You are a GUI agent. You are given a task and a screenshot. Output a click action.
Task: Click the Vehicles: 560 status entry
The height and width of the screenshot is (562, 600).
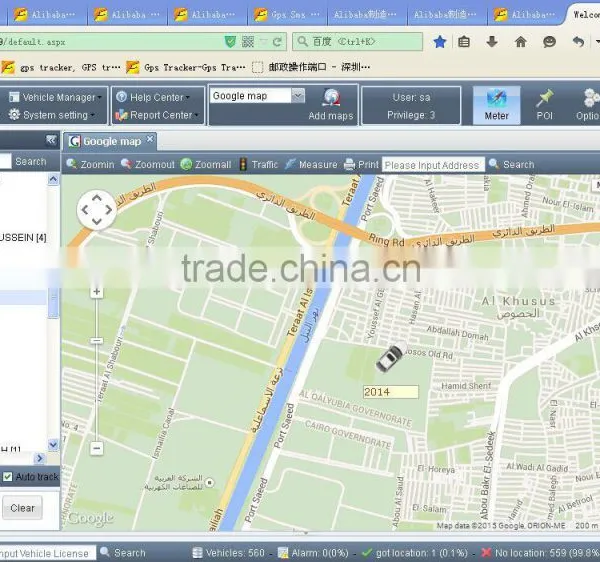228,553
